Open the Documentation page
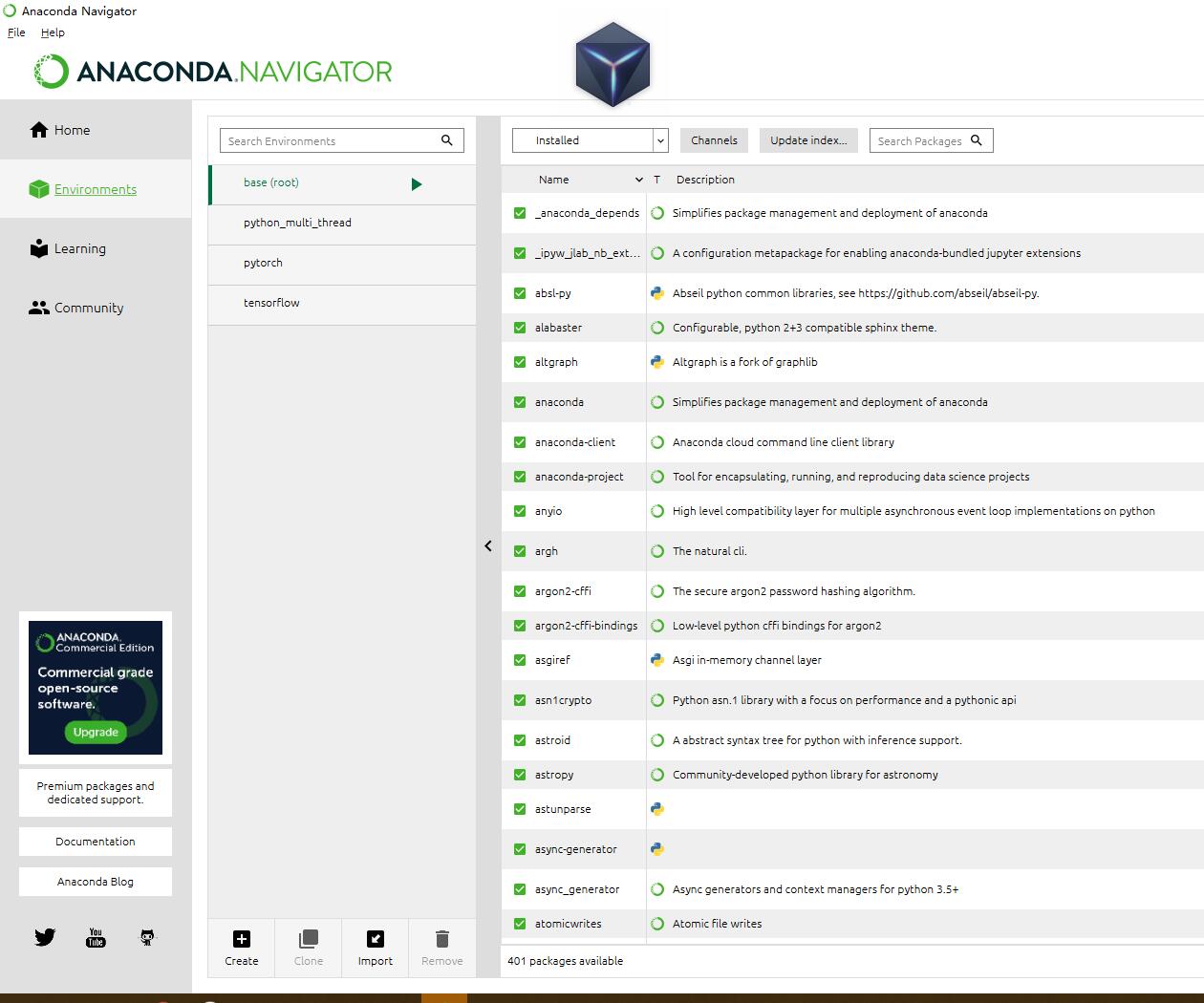Image resolution: width=1204 pixels, height=1003 pixels. tap(95, 842)
